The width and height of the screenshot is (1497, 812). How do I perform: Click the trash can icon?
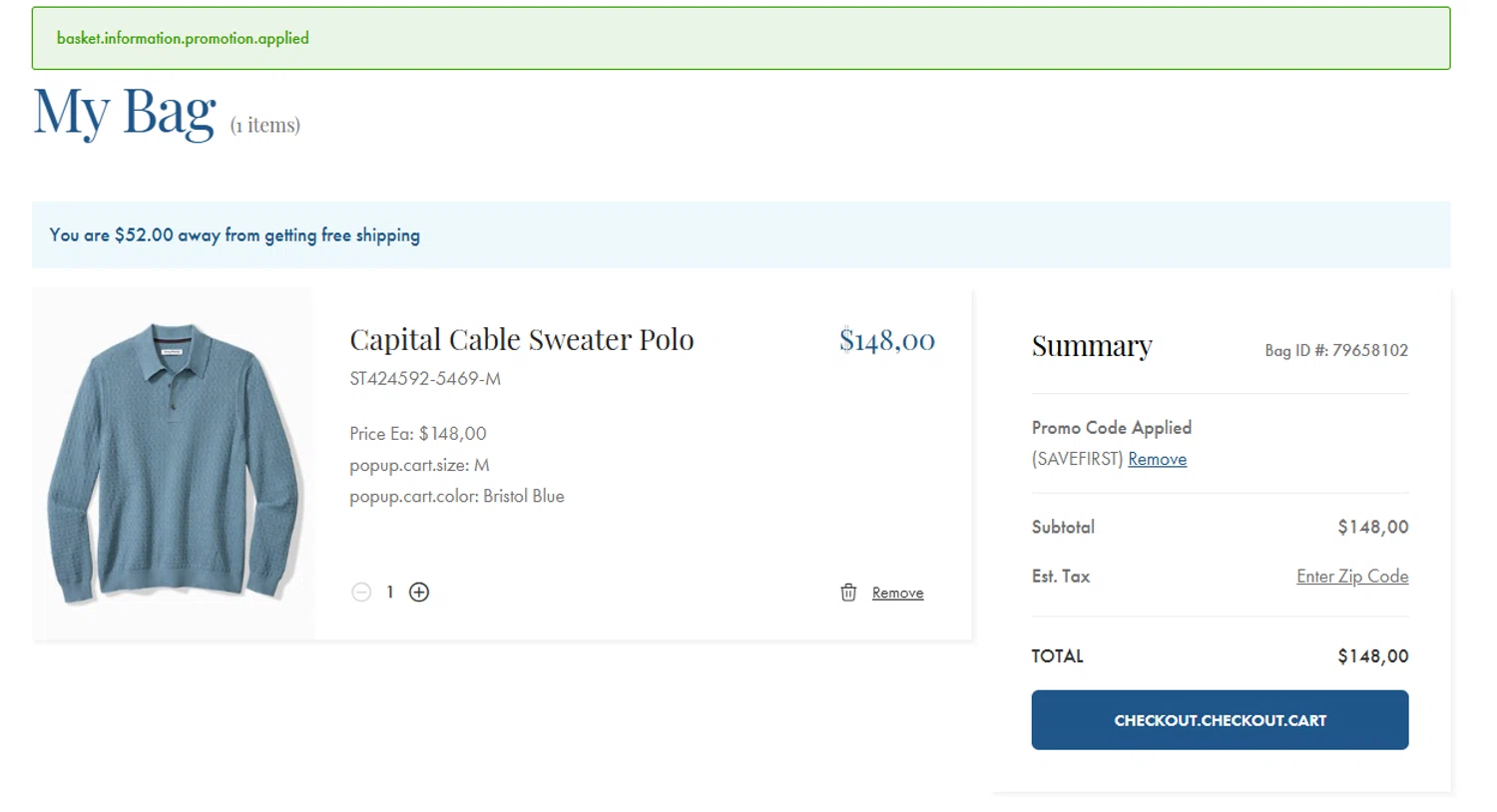848,593
